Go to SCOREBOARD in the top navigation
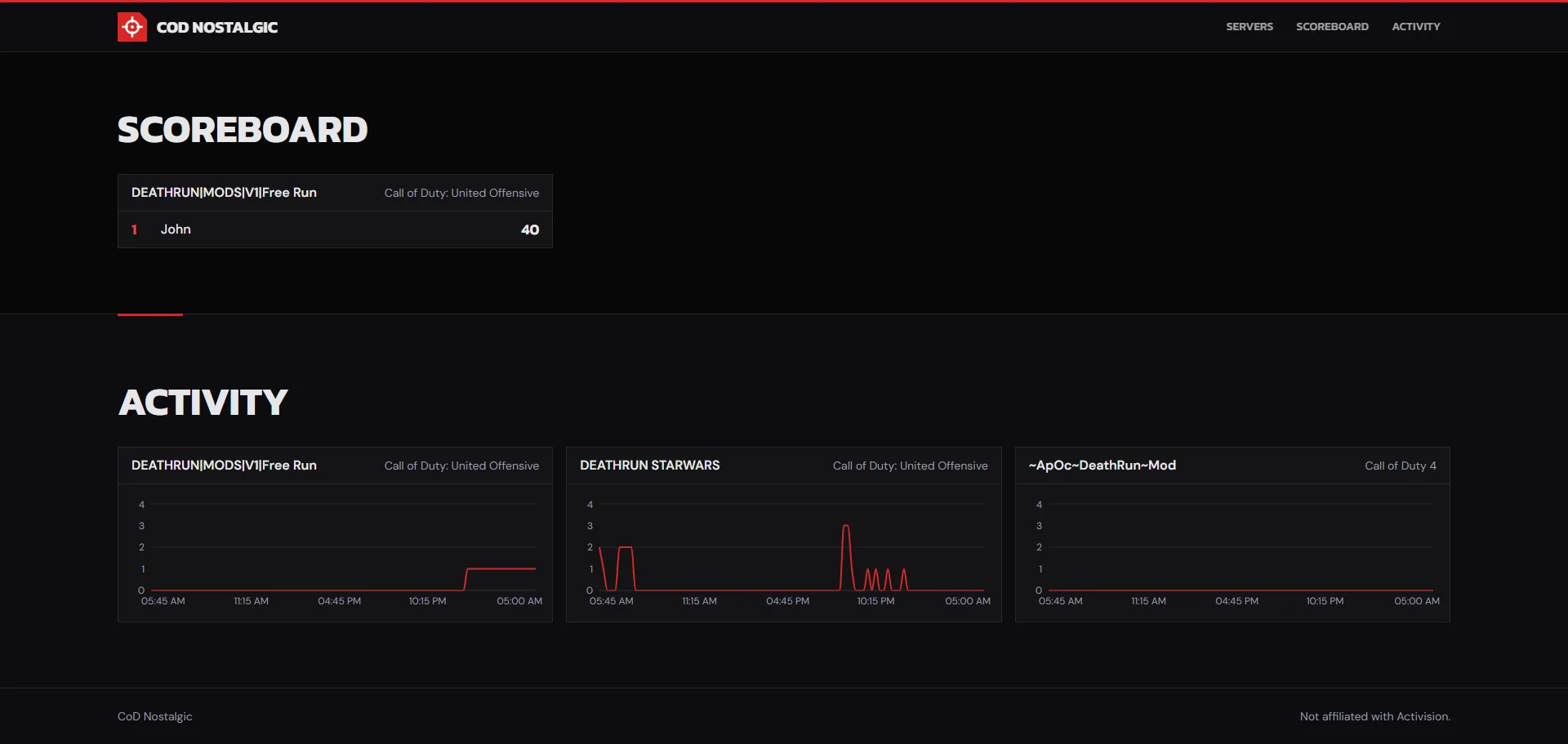 pyautogui.click(x=1332, y=27)
